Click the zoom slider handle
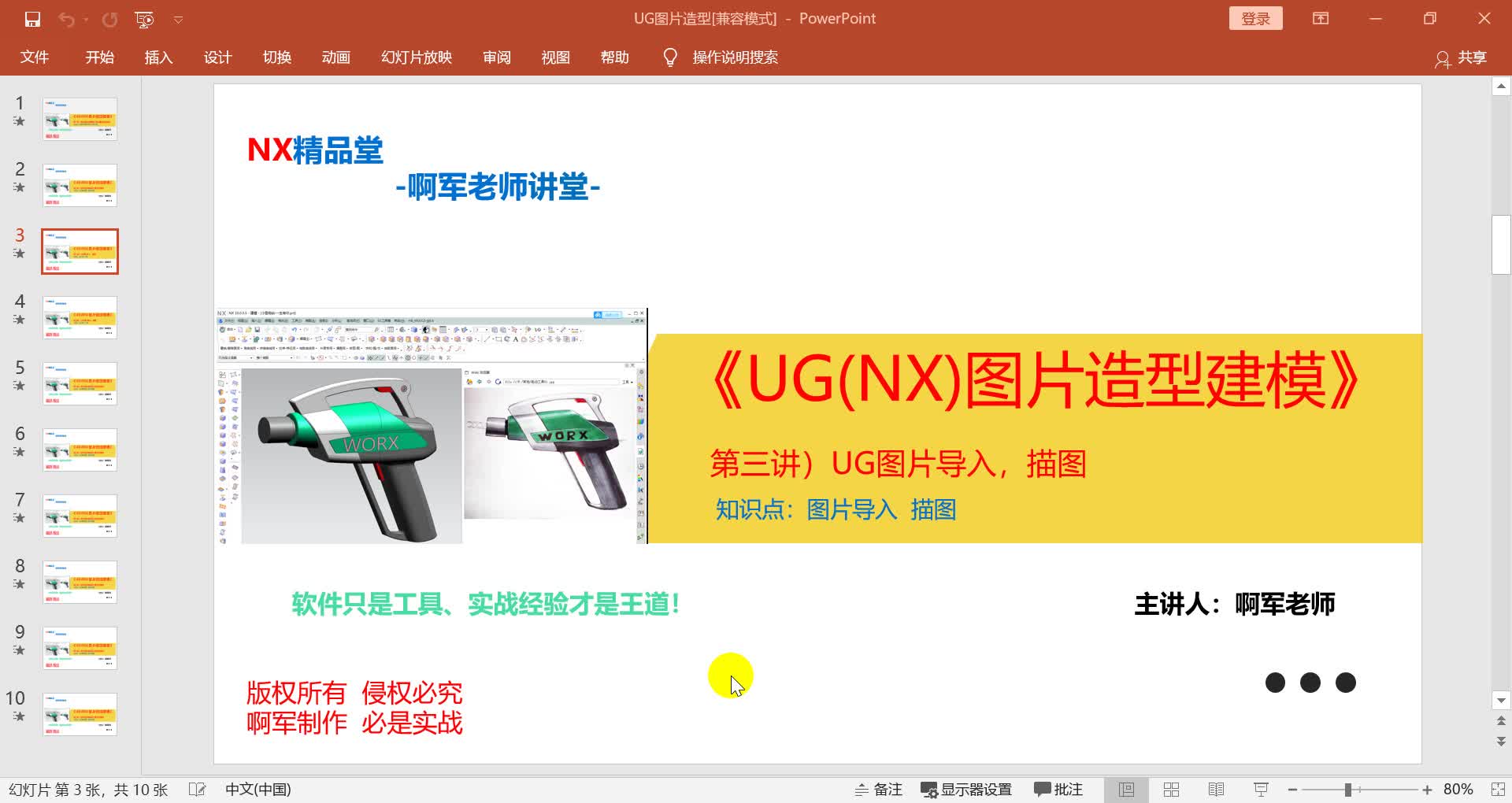This screenshot has height=803, width=1512. [x=1348, y=790]
